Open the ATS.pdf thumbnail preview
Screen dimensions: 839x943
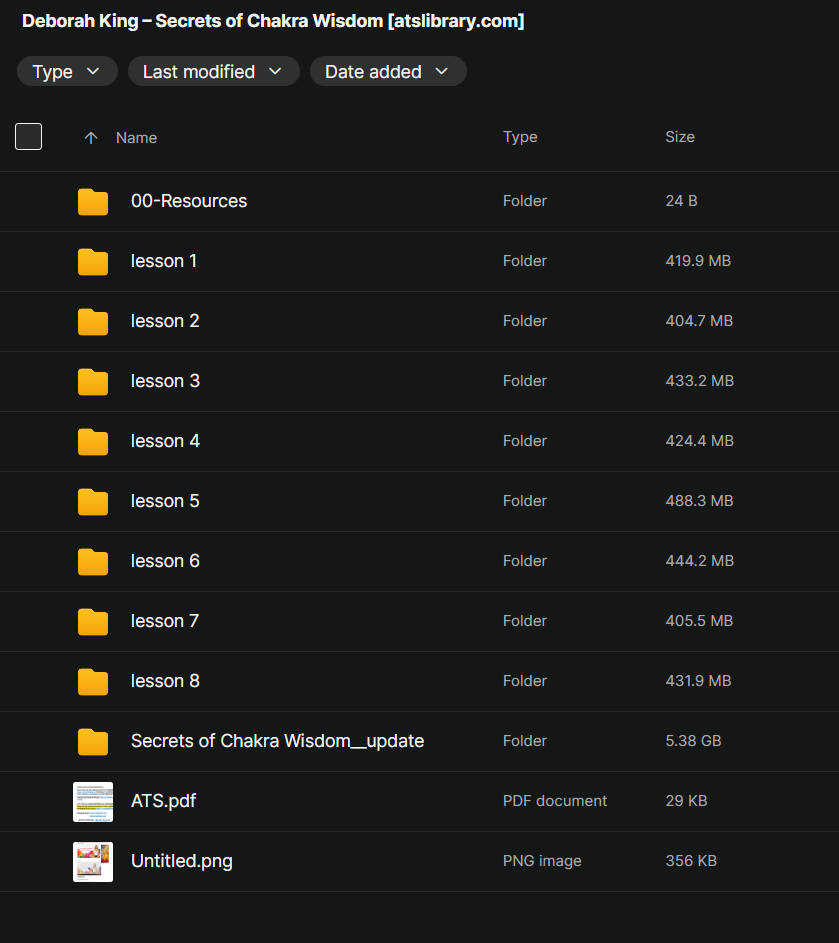coord(93,802)
